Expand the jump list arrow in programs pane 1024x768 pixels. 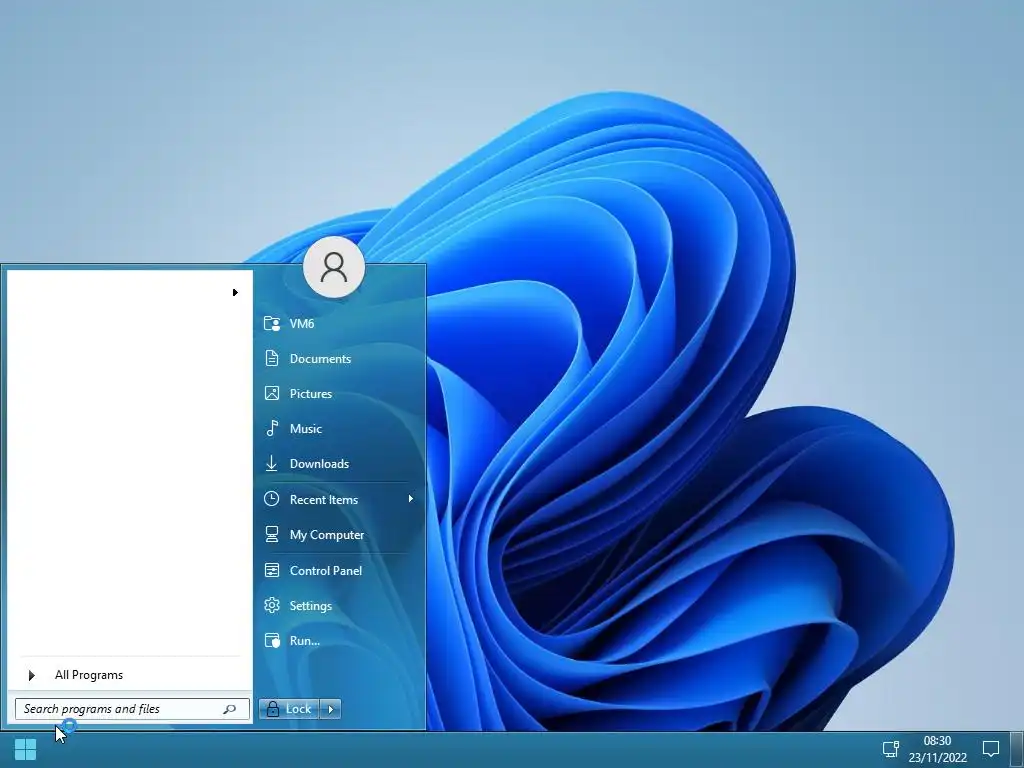click(235, 293)
